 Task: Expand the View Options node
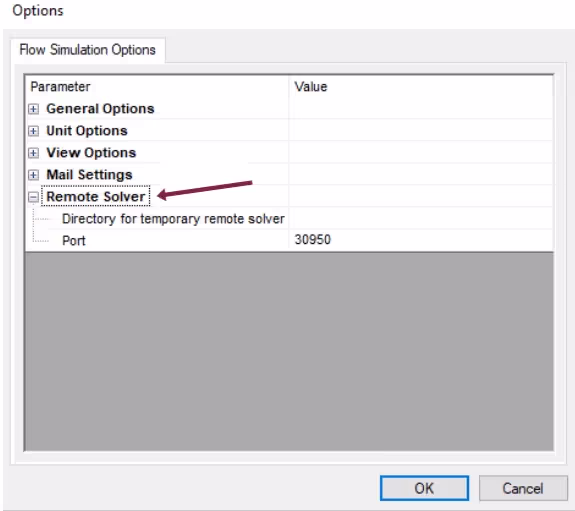pyautogui.click(x=33, y=153)
